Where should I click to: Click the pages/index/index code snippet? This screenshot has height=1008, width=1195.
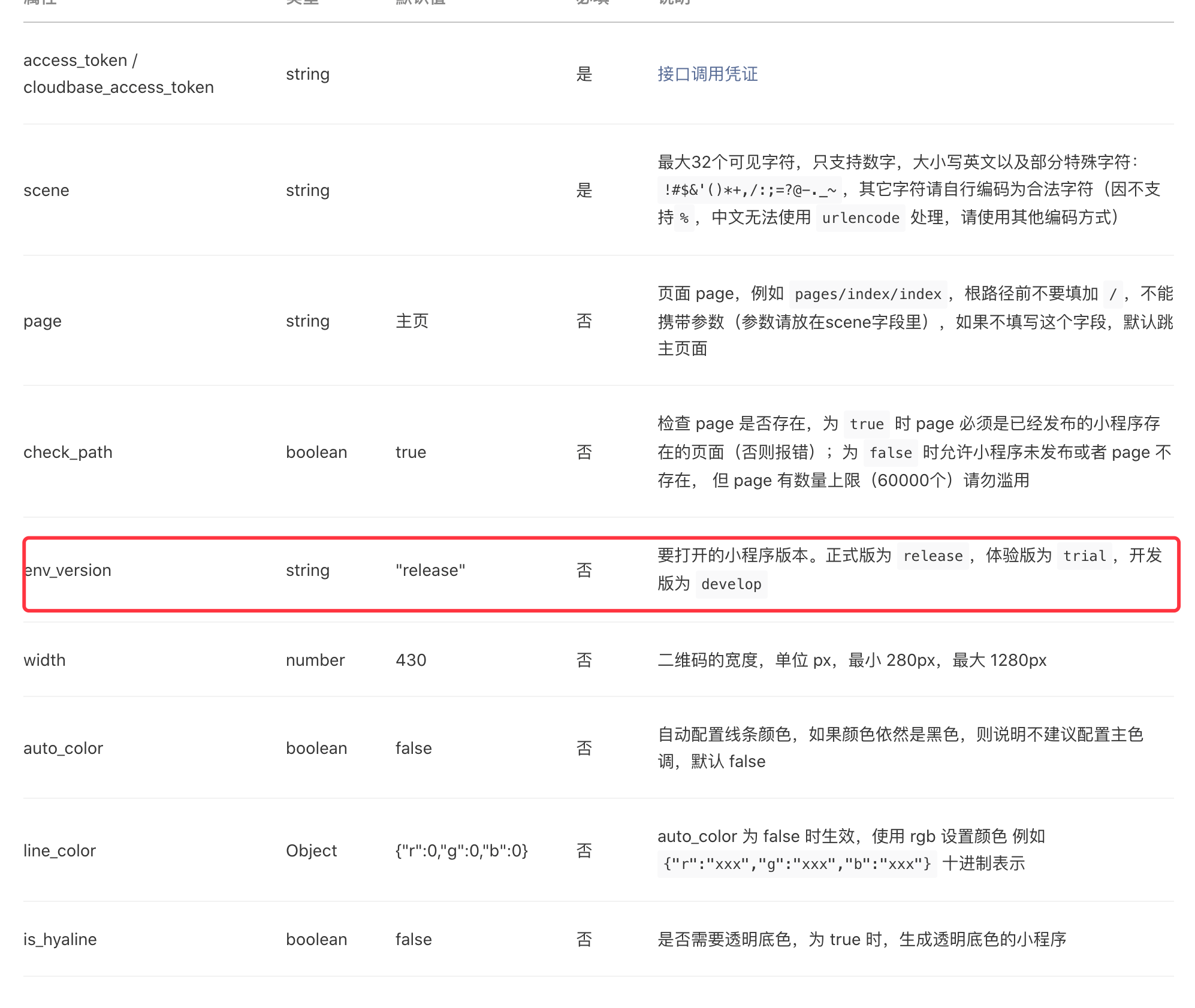coord(868,294)
